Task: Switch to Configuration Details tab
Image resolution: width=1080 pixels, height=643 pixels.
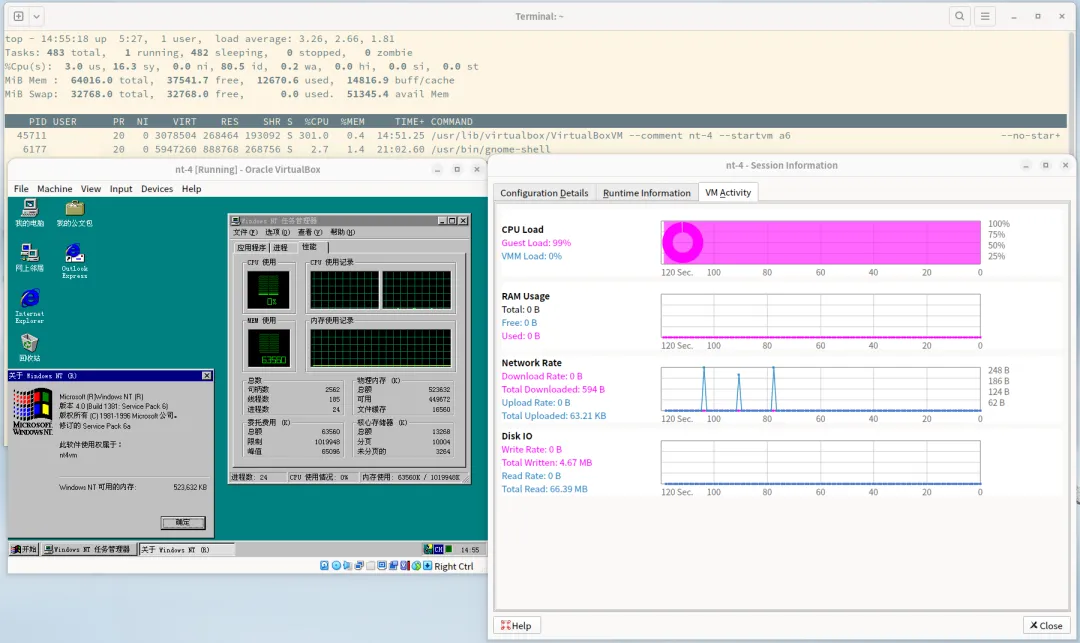Action: (x=544, y=193)
